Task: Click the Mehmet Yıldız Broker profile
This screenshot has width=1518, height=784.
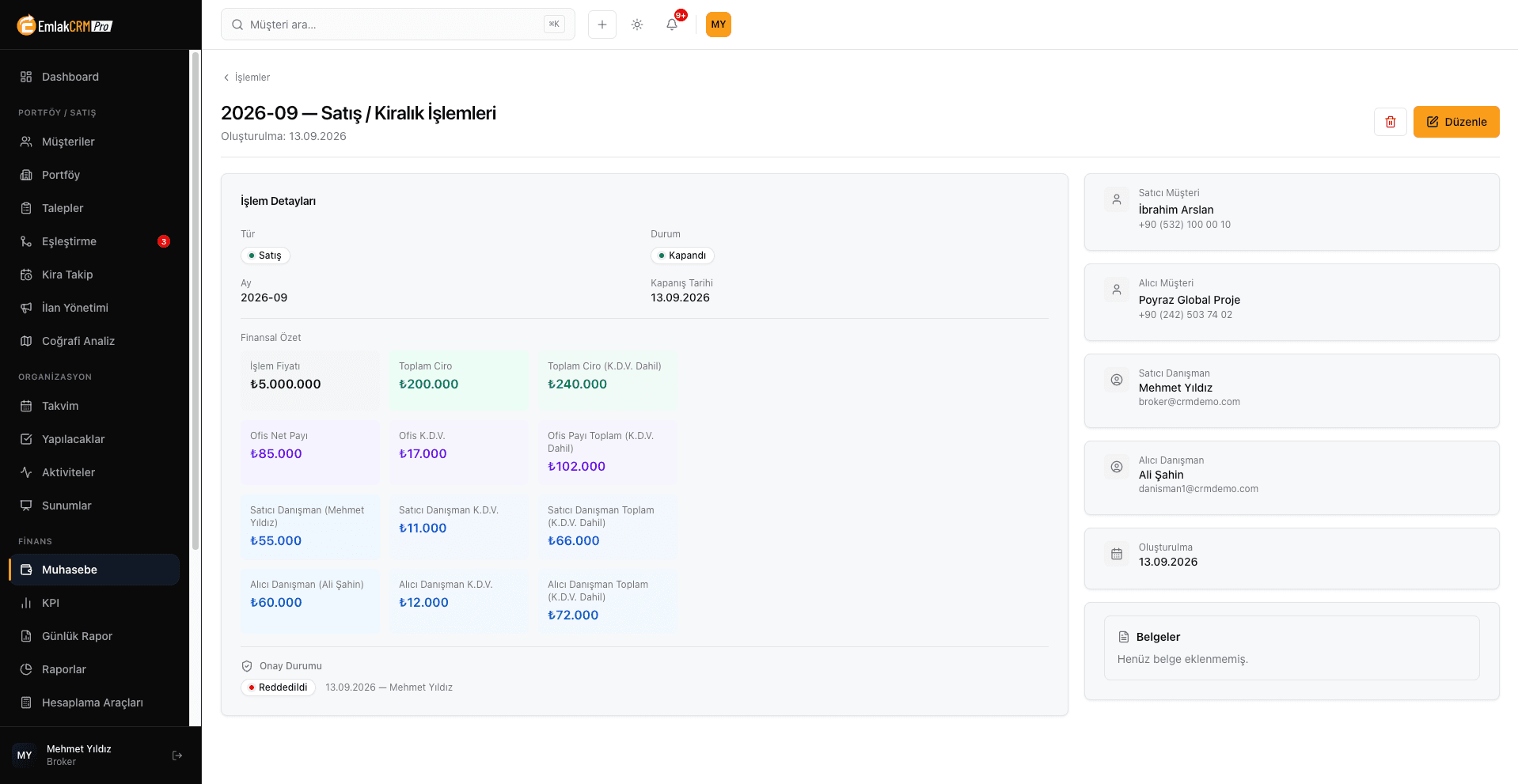Action: tap(79, 756)
